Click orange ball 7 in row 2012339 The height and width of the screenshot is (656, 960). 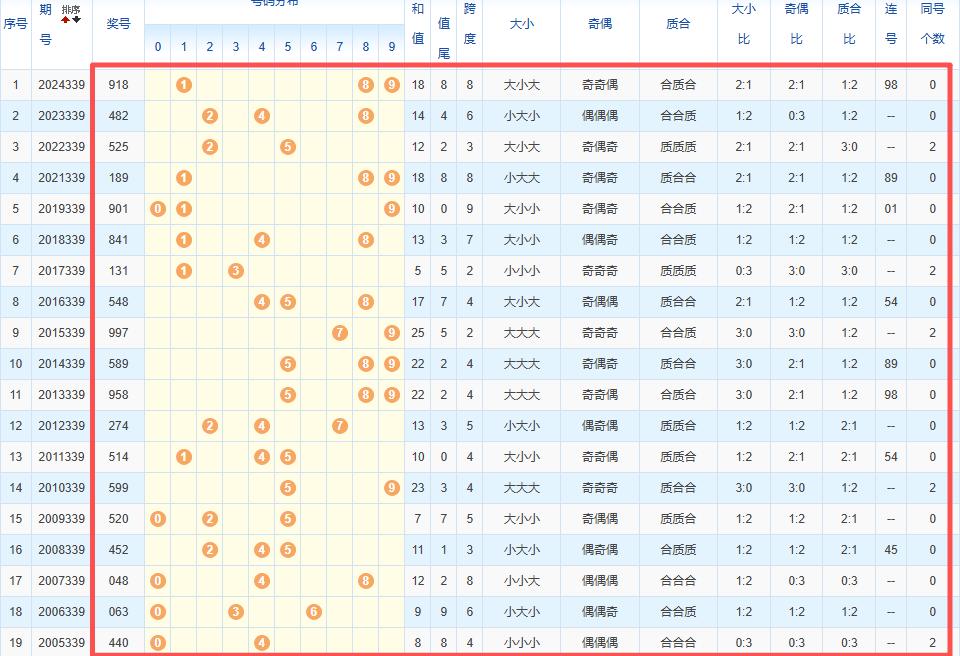340,426
